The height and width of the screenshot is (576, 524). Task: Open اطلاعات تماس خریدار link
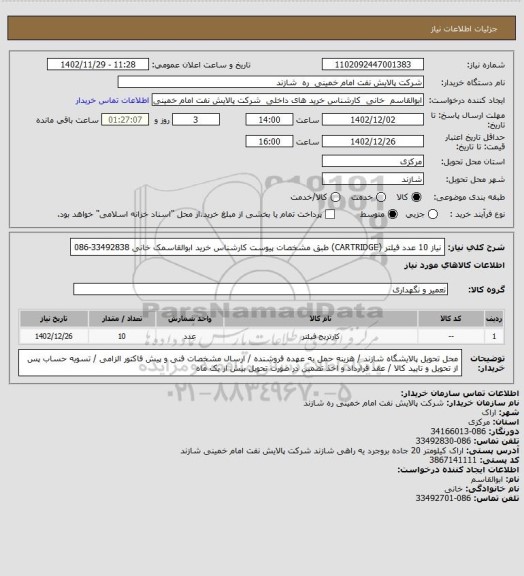pos(112,100)
